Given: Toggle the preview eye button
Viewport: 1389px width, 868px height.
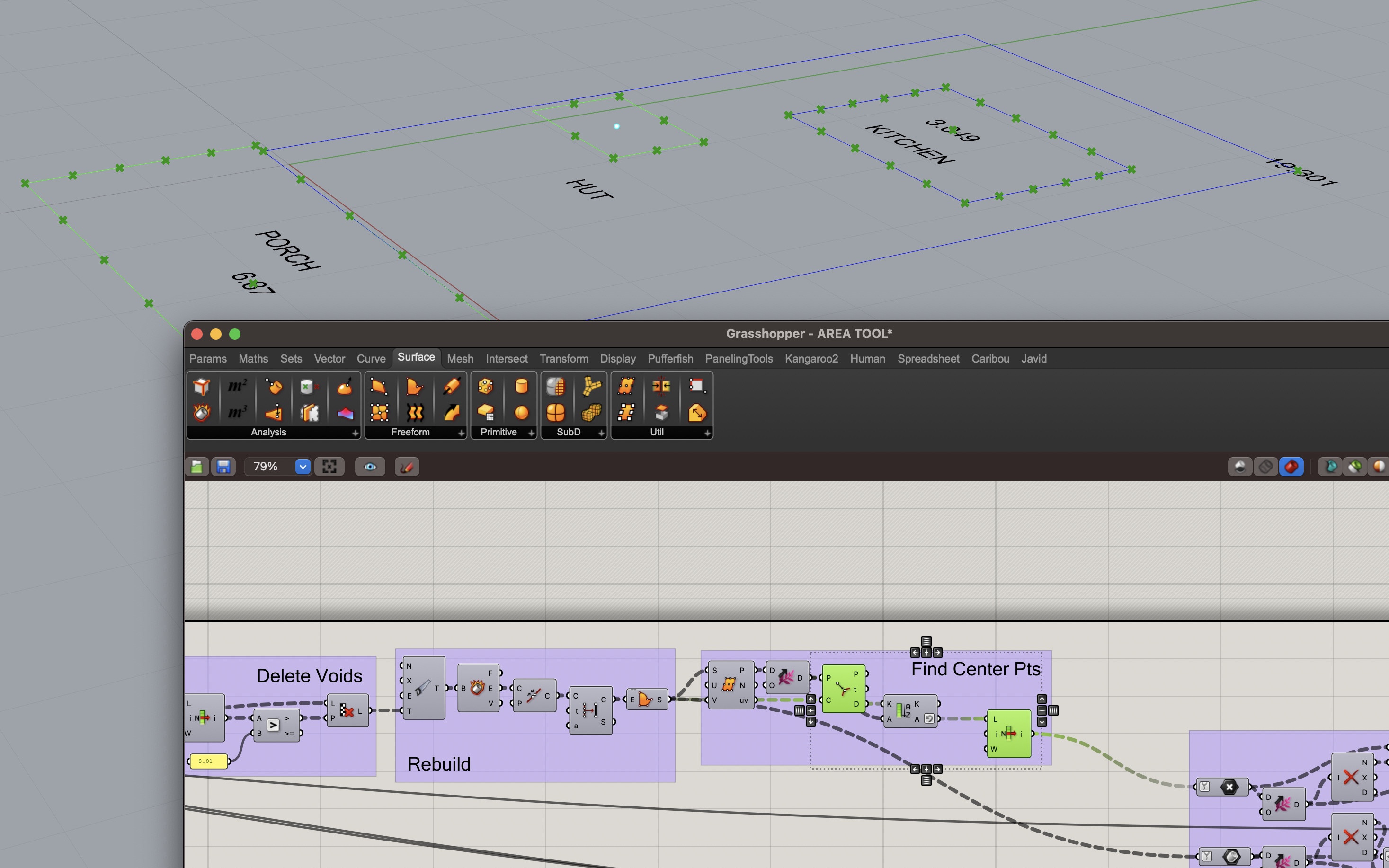Looking at the screenshot, I should click(x=370, y=467).
